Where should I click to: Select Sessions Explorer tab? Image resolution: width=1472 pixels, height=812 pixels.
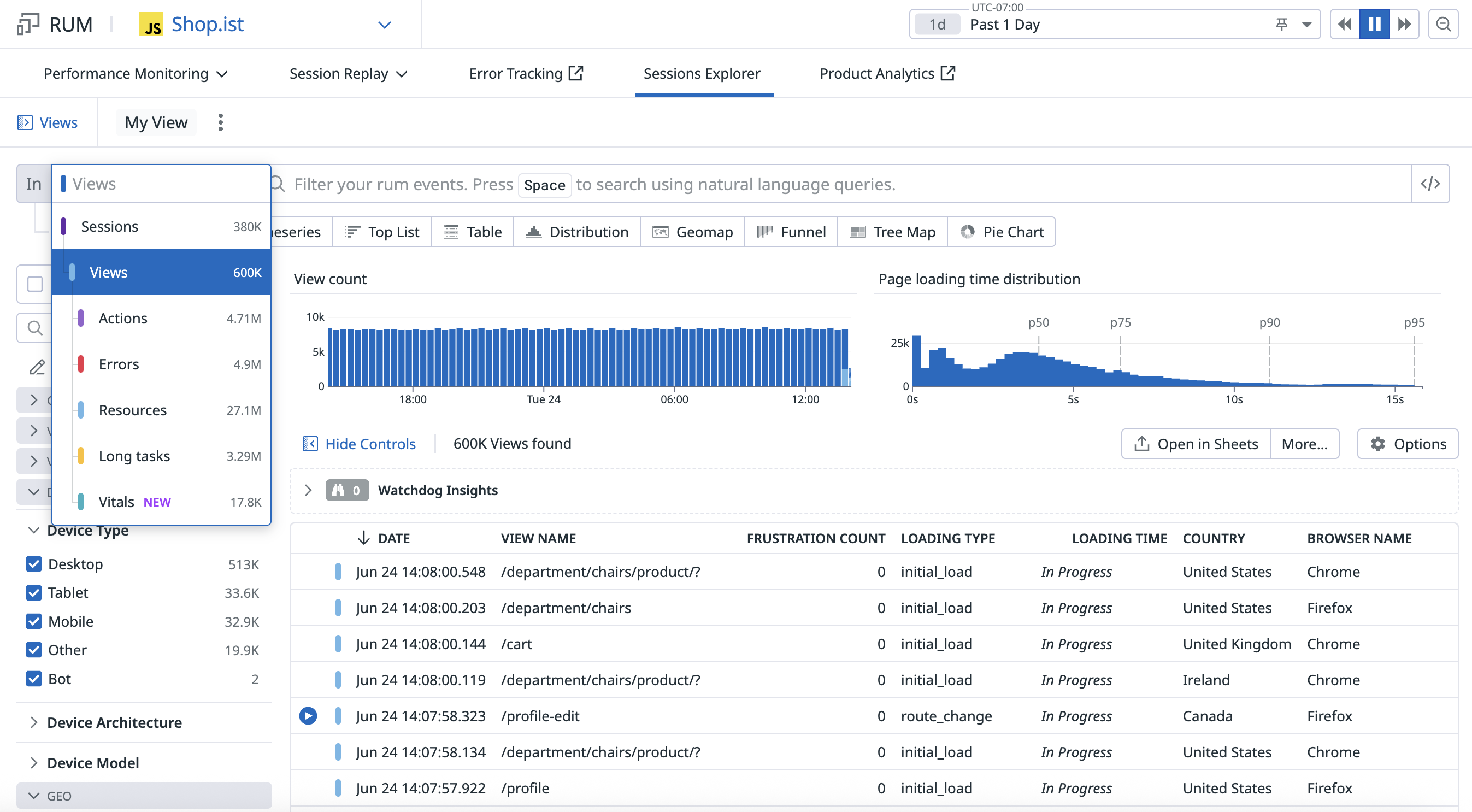(702, 74)
